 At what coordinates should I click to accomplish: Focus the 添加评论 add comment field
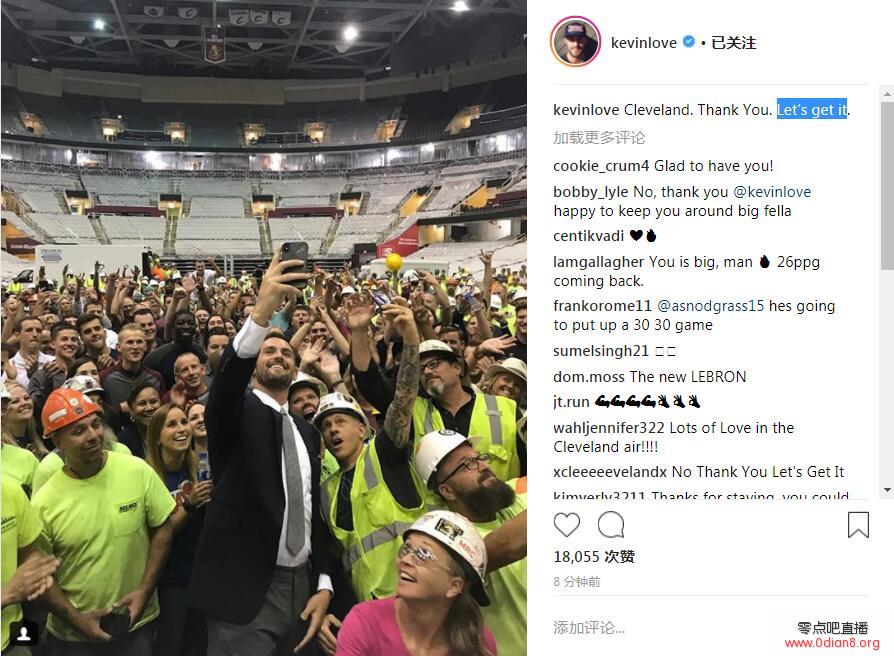[661, 628]
